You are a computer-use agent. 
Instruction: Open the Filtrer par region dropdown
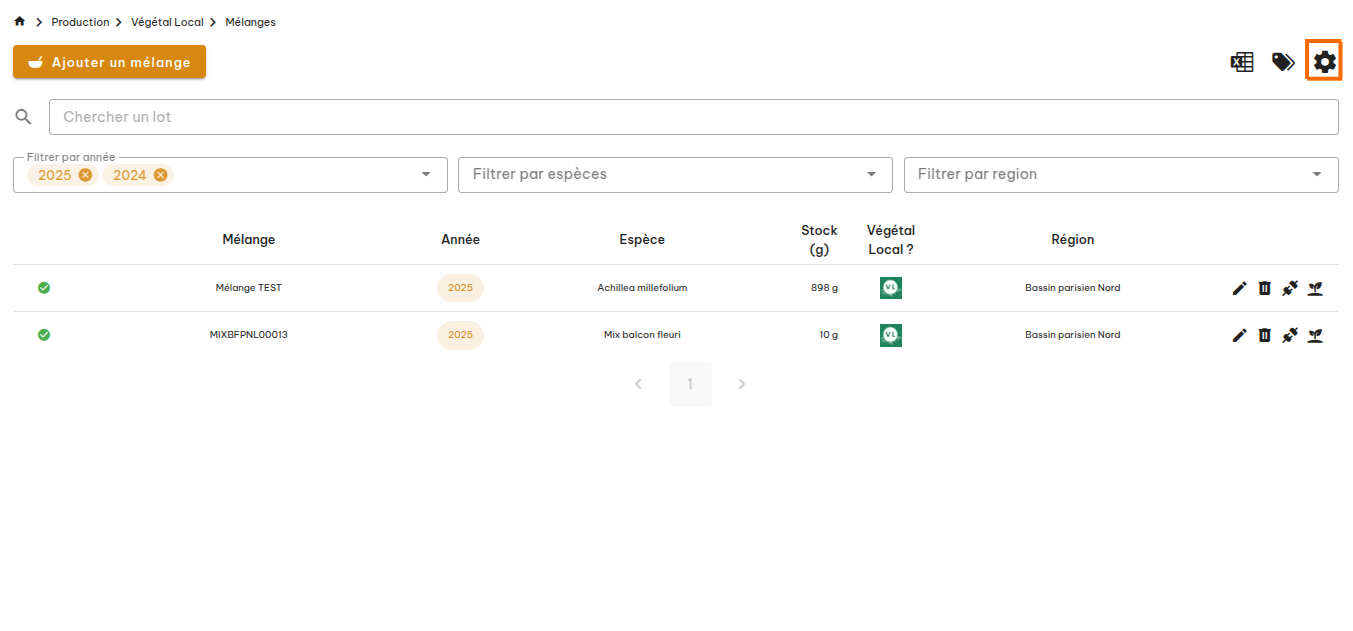tap(1120, 174)
